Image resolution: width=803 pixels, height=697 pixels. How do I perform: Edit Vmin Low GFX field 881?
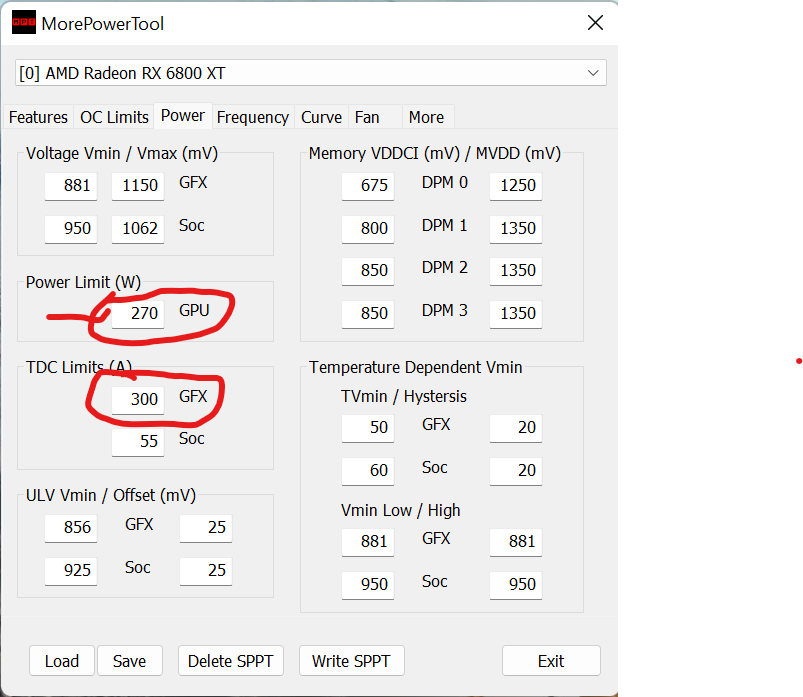click(368, 542)
